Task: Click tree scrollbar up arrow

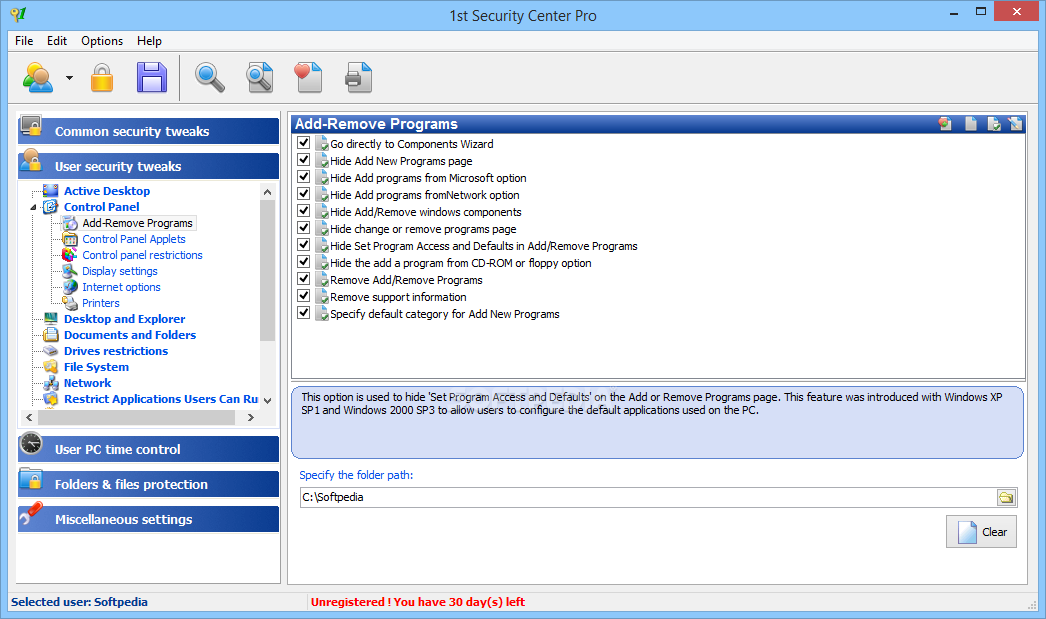Action: (x=268, y=192)
